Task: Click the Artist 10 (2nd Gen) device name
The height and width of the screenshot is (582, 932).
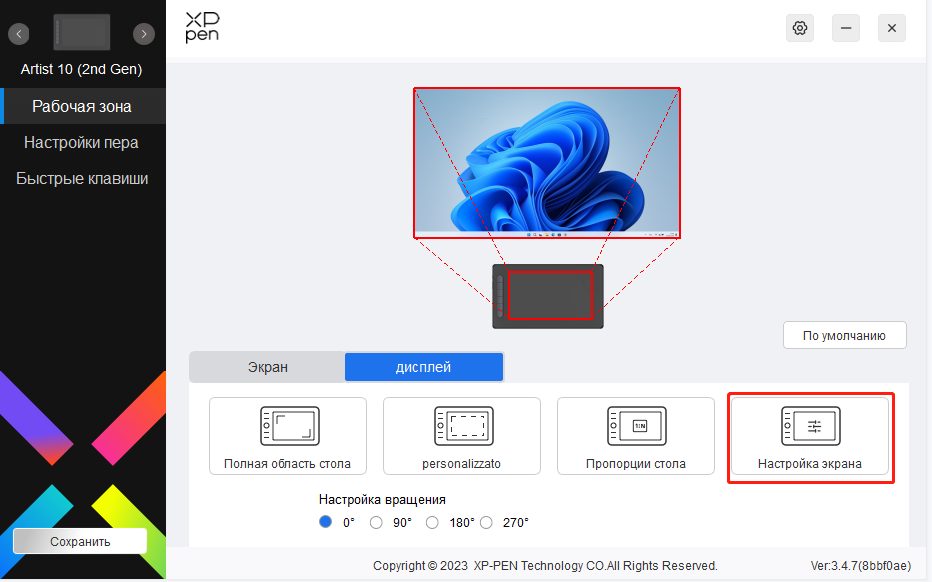Action: click(81, 69)
